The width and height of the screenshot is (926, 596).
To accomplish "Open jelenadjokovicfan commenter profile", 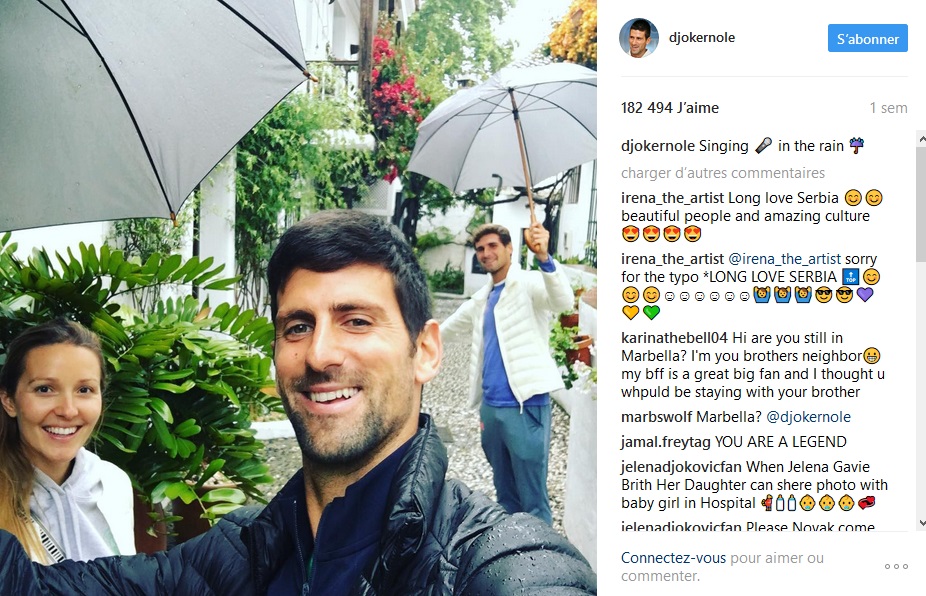I will (681, 467).
